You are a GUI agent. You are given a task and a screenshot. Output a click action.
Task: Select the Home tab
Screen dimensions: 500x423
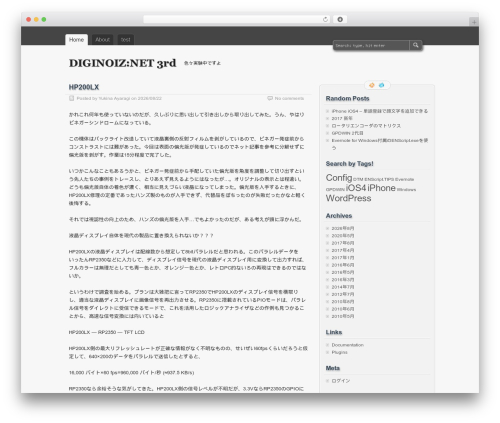76,40
